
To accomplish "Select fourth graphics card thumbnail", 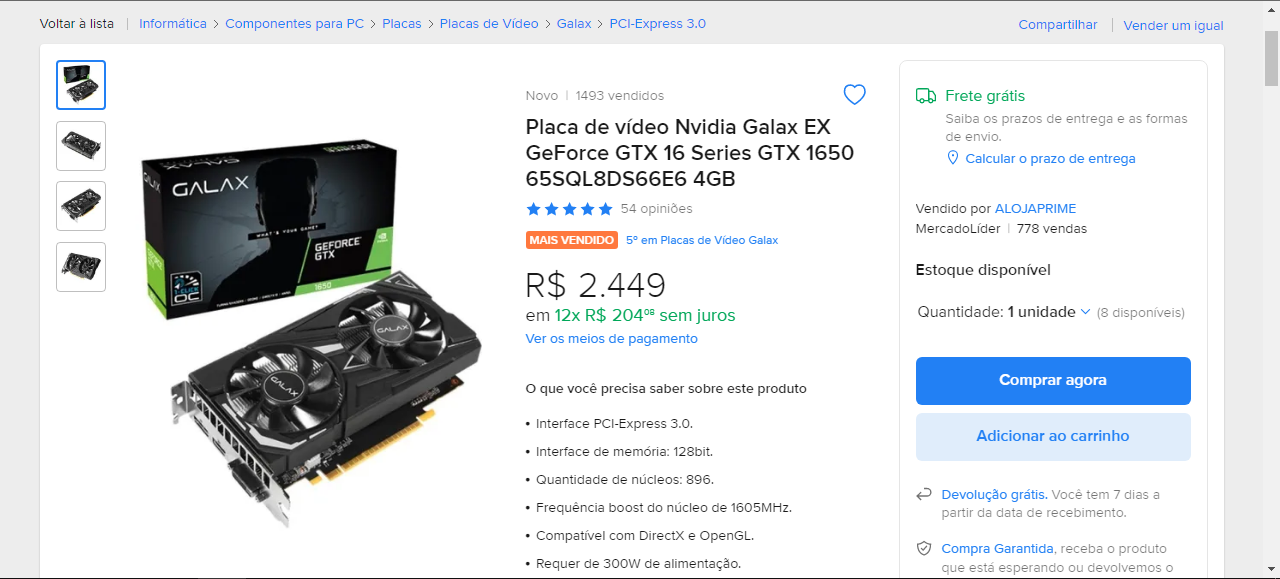I will click(x=81, y=267).
